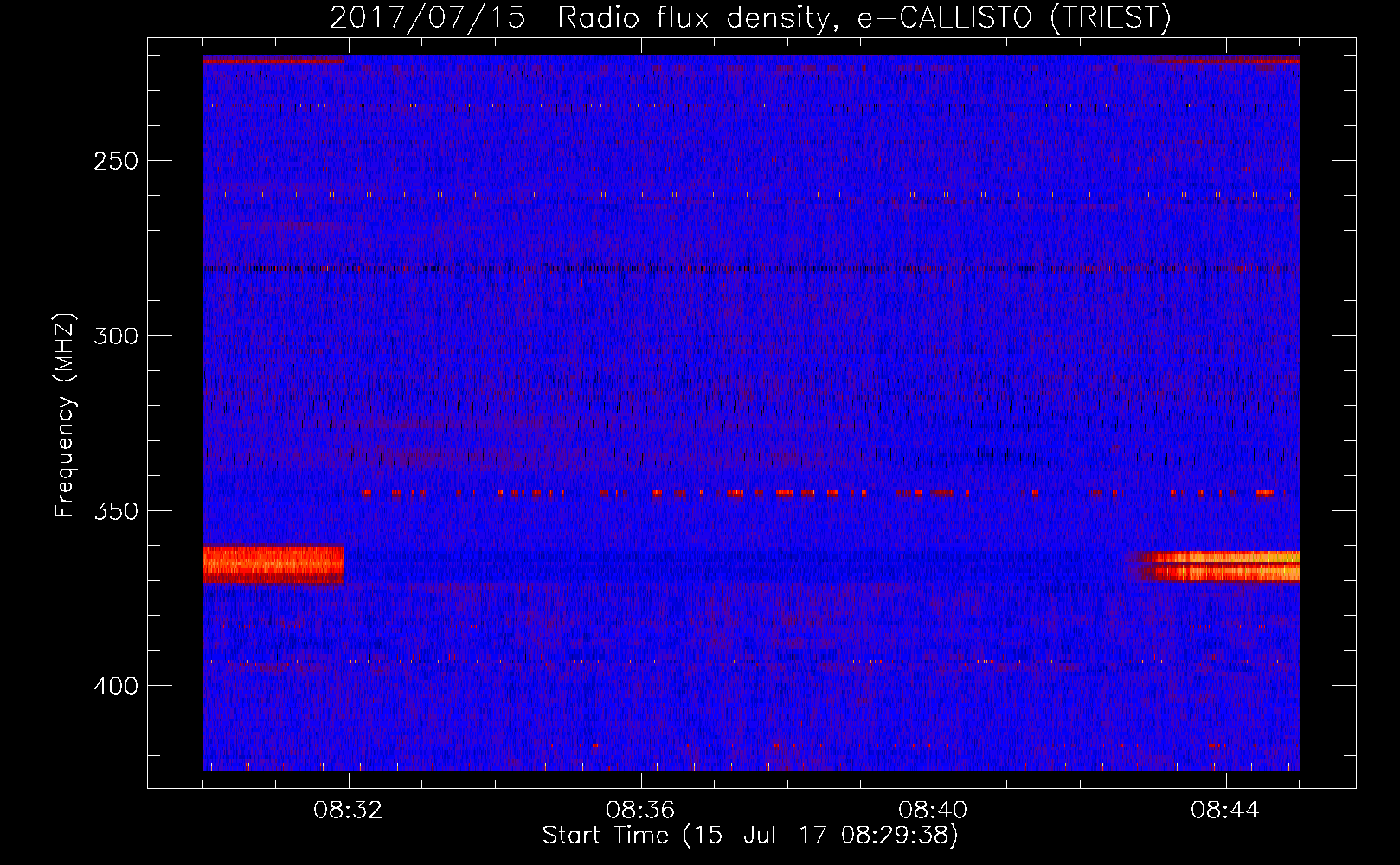Click the bright orange emission band at the left edge of the spectrogram
The height and width of the screenshot is (865, 1400).
[273, 564]
